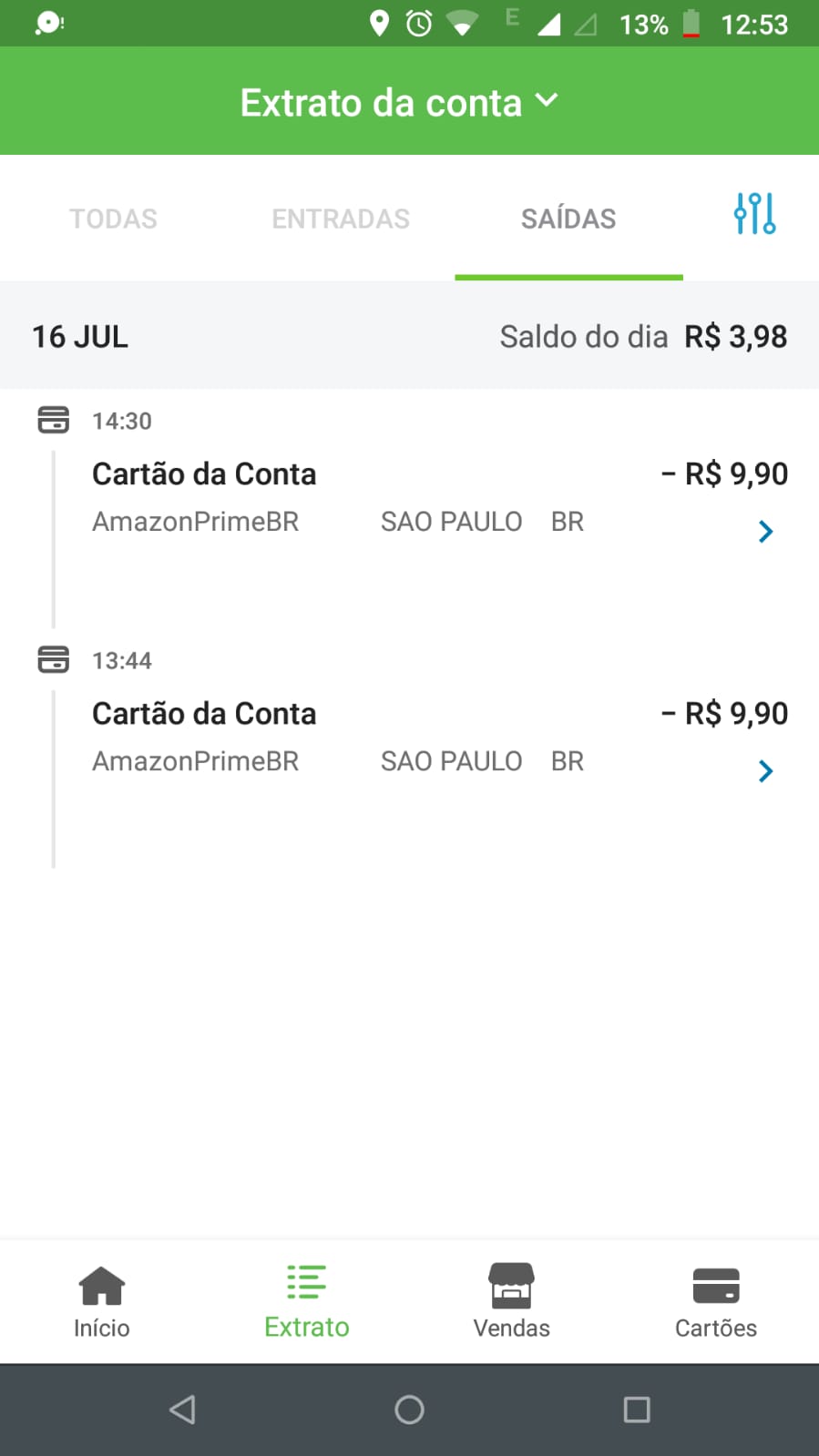819x1456 pixels.
Task: Switch to the TODAS tab
Action: pos(114,219)
